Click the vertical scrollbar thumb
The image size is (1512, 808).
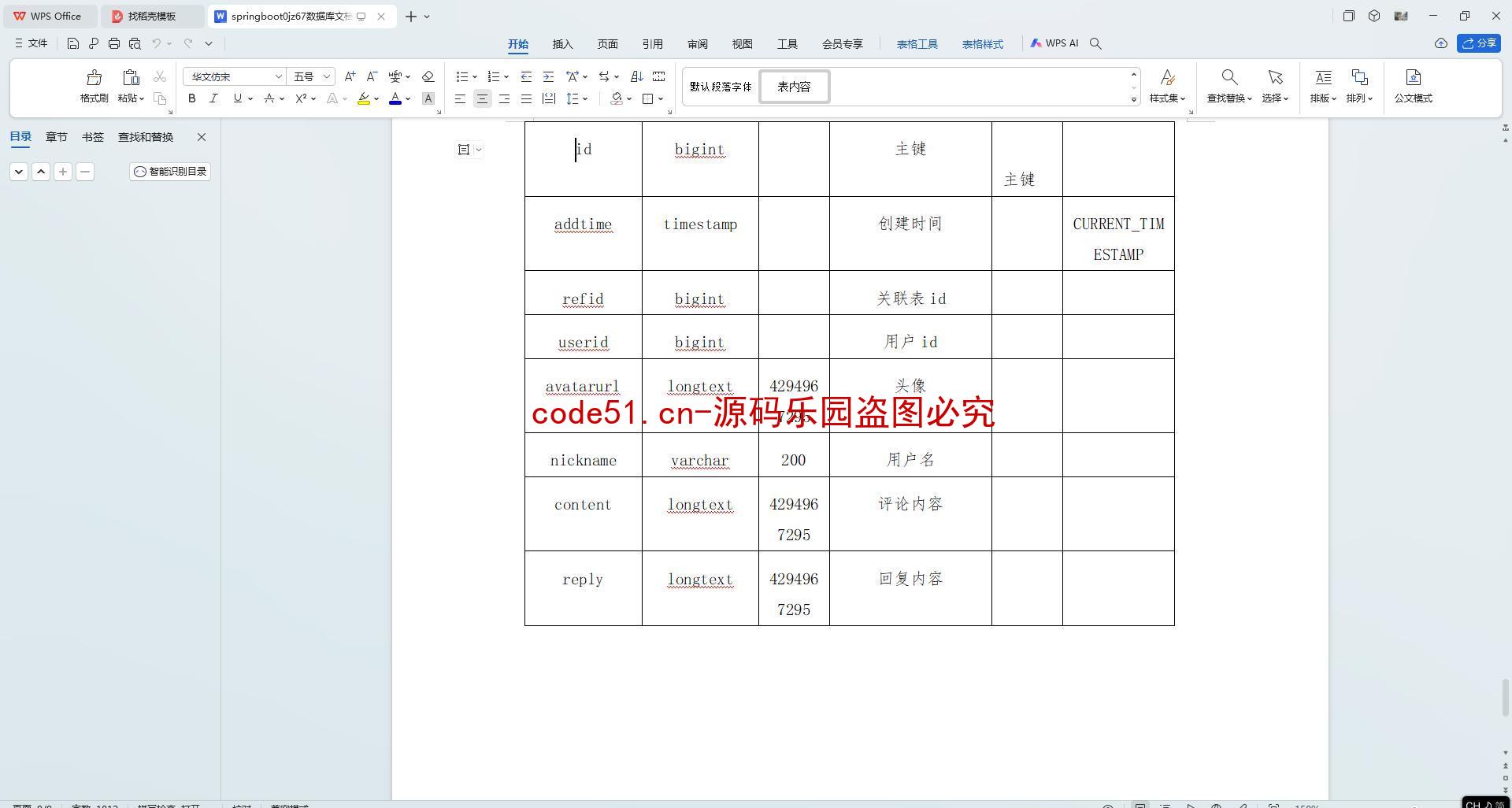tap(1505, 698)
